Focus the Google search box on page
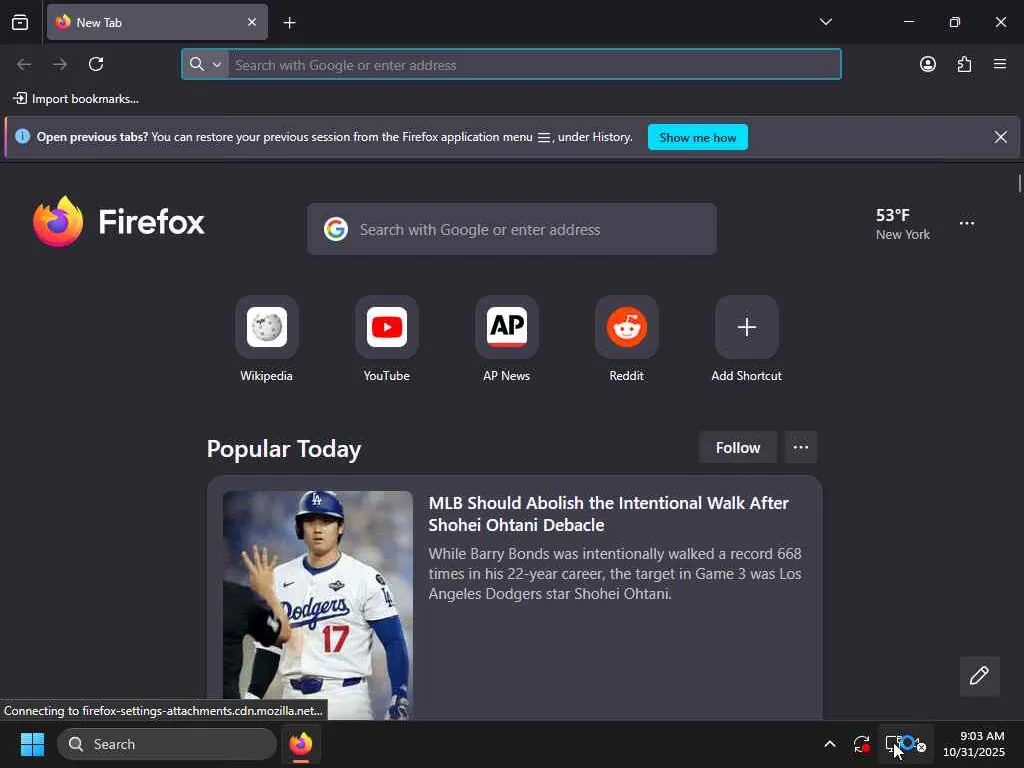1024x768 pixels. (511, 229)
